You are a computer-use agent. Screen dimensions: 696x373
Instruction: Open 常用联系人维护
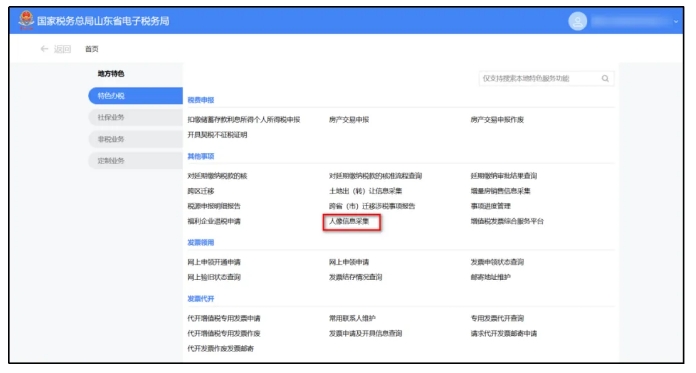[x=352, y=318]
